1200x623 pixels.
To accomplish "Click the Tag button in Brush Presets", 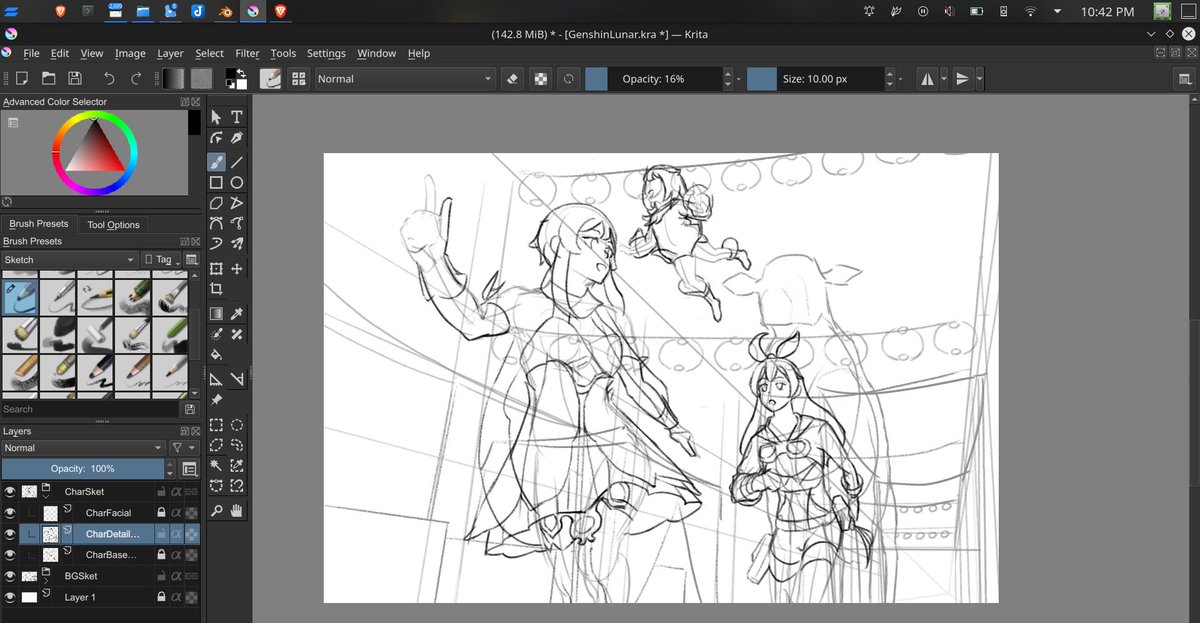I will click(160, 259).
